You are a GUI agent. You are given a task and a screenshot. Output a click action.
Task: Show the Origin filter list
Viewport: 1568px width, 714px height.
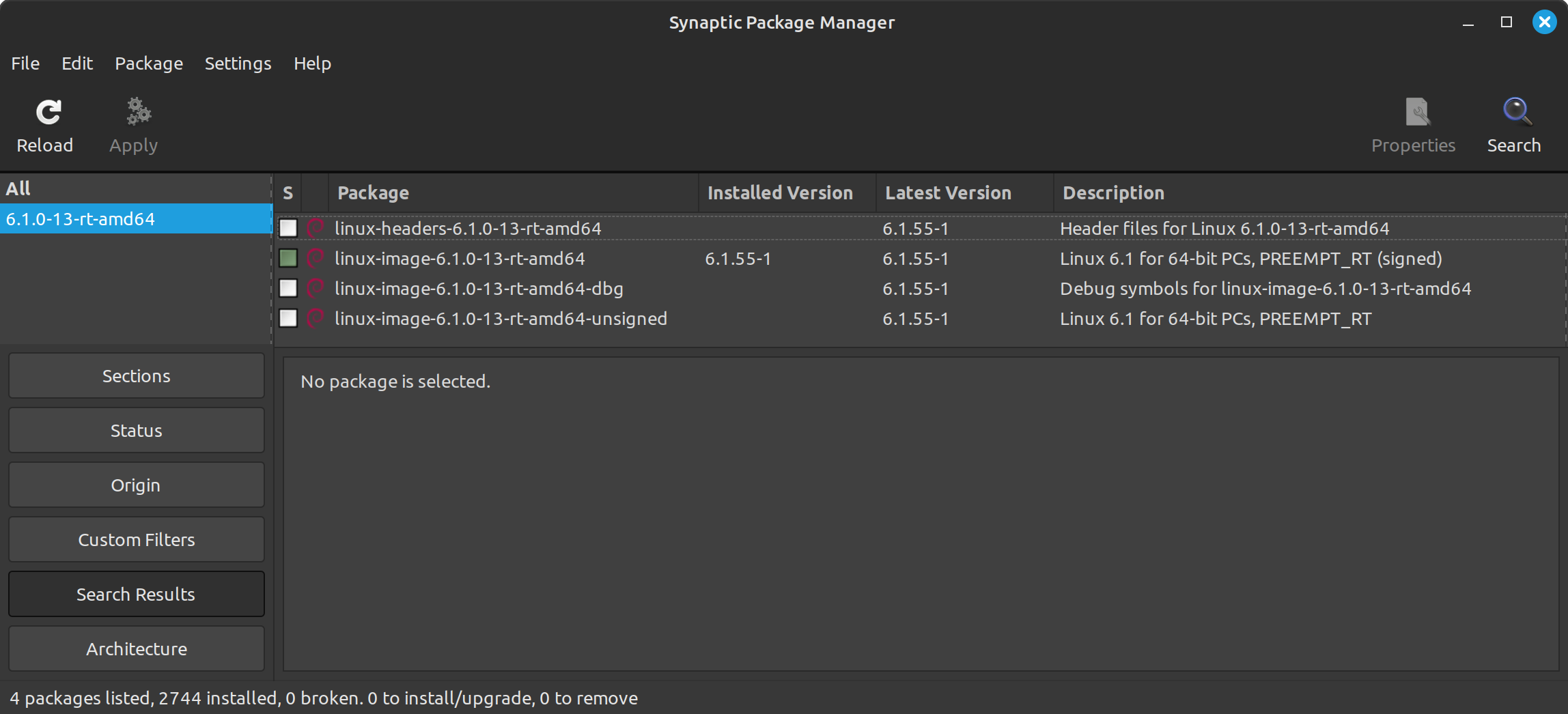tap(137, 485)
